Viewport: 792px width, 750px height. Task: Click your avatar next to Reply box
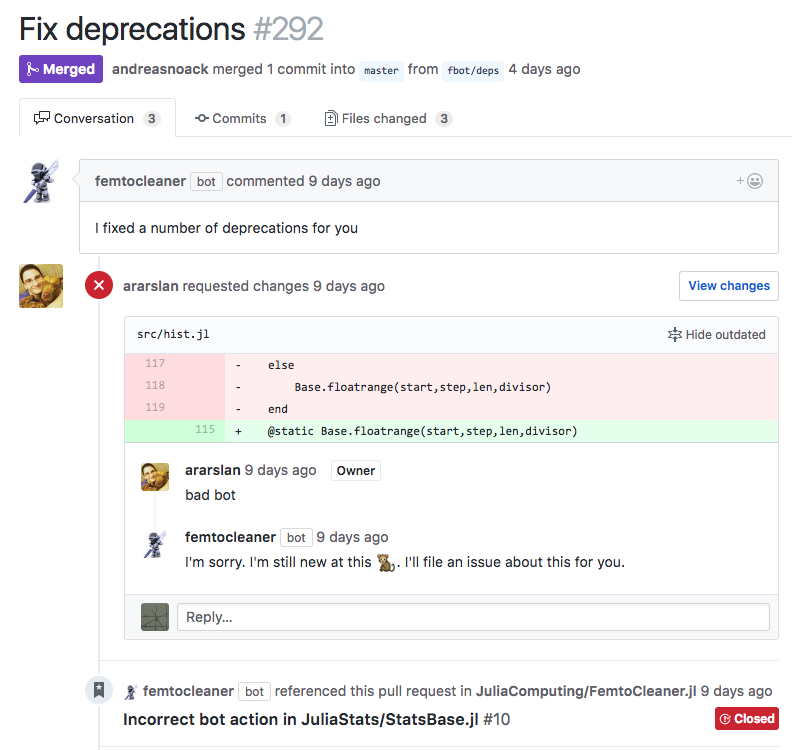tap(155, 617)
